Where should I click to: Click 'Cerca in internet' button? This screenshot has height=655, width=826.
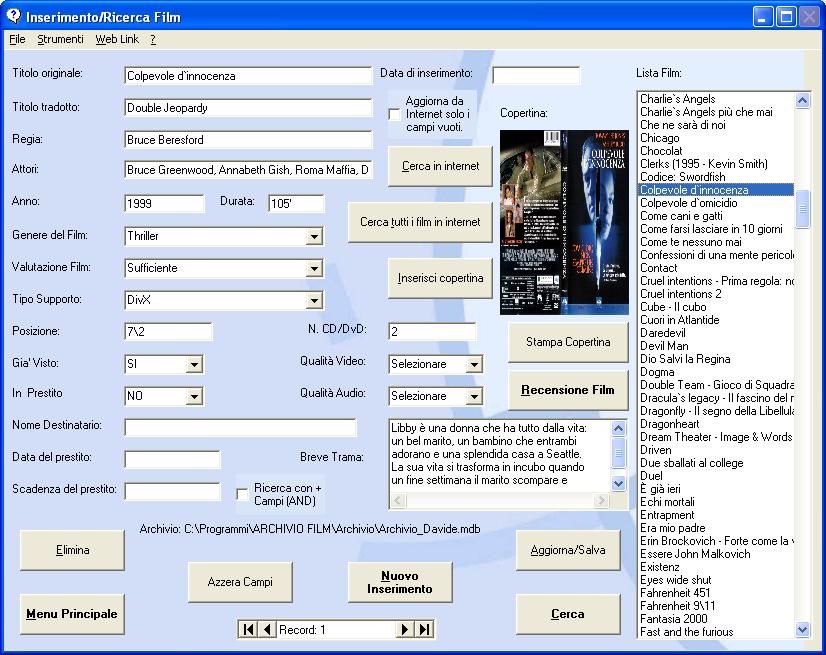coord(440,166)
